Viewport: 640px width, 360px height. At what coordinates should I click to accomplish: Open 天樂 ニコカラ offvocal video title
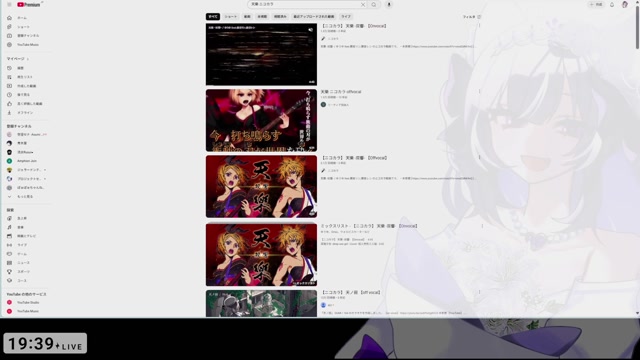click(341, 92)
